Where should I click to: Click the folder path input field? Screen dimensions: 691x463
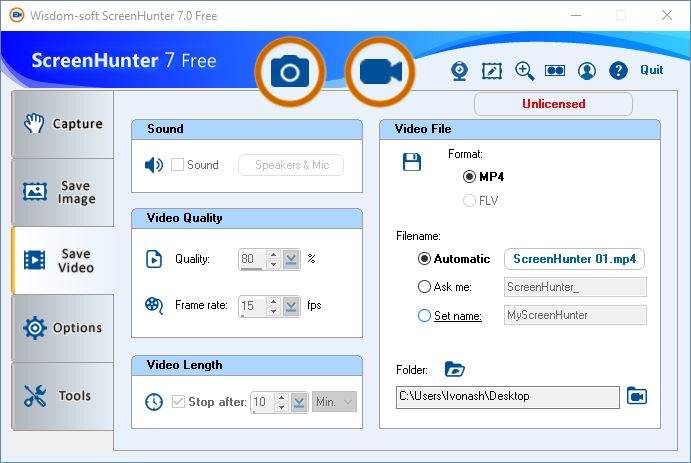pos(508,397)
